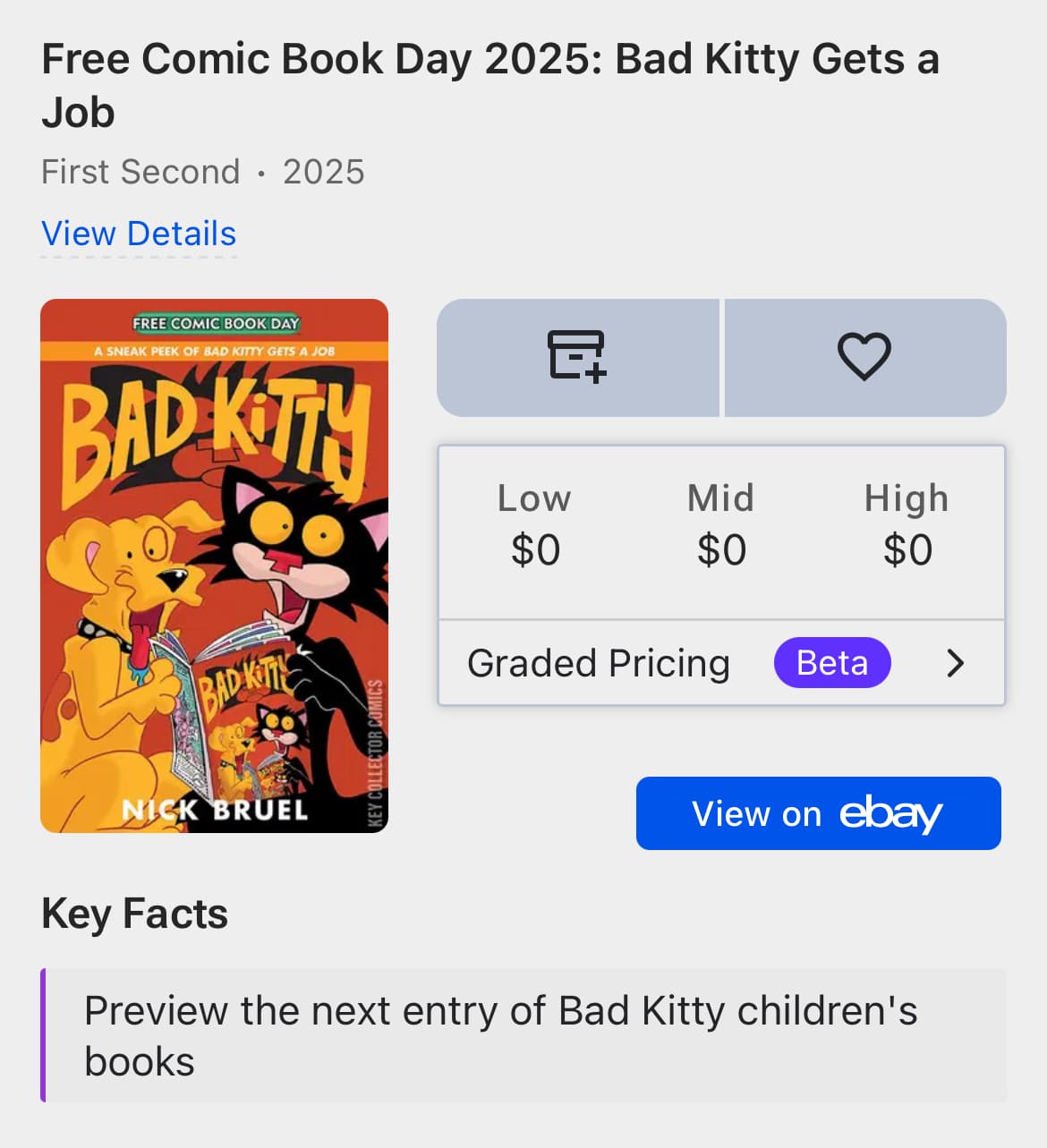Expand Graded Pricing chevron arrow
Screen dimensions: 1047x1148
click(956, 663)
